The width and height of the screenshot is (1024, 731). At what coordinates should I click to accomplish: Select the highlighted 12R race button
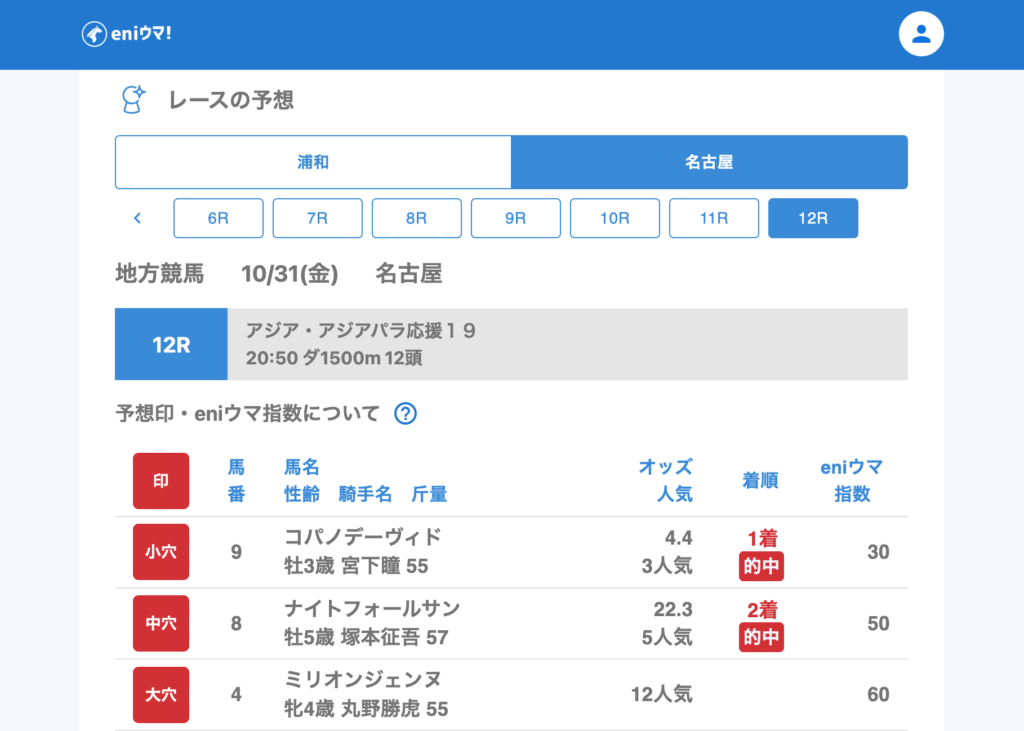coord(812,218)
